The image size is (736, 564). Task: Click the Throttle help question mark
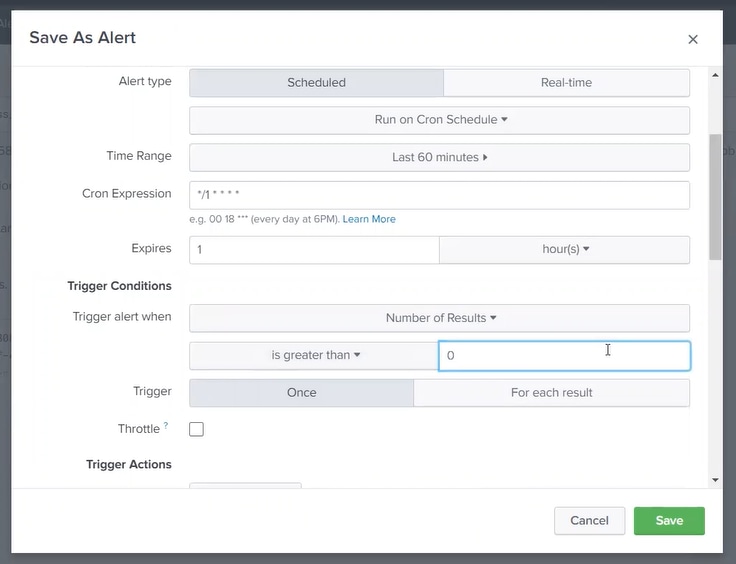tap(166, 425)
